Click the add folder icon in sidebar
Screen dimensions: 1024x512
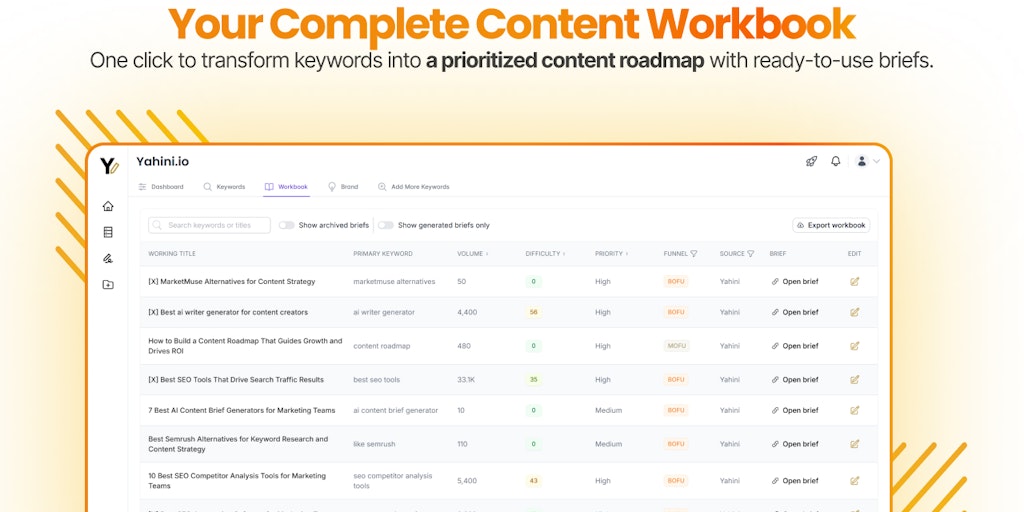(x=108, y=285)
